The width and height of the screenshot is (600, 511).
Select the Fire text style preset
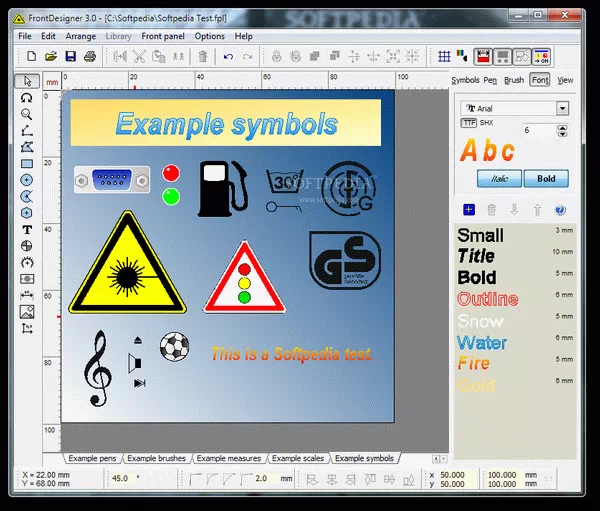point(473,364)
